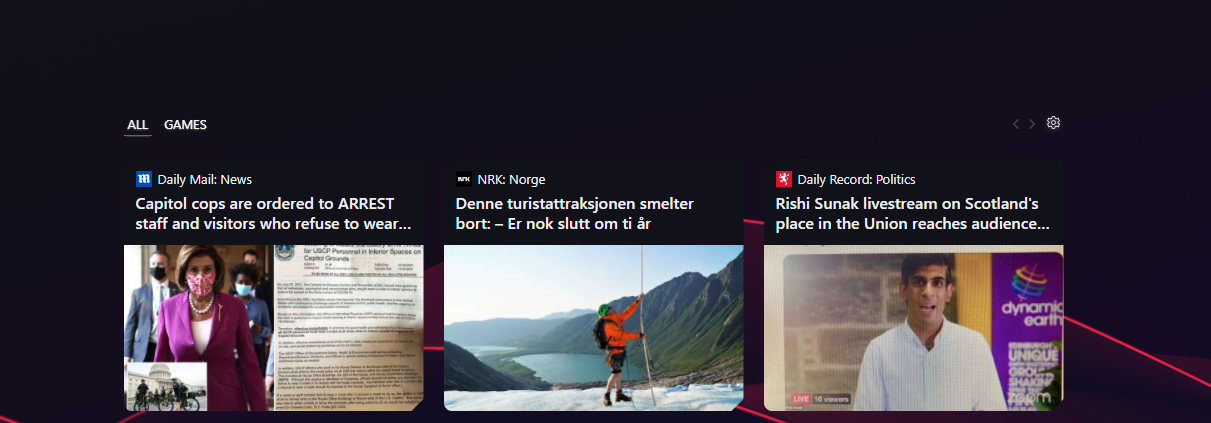Open the Rishi Sunak livestream headline

(912, 214)
